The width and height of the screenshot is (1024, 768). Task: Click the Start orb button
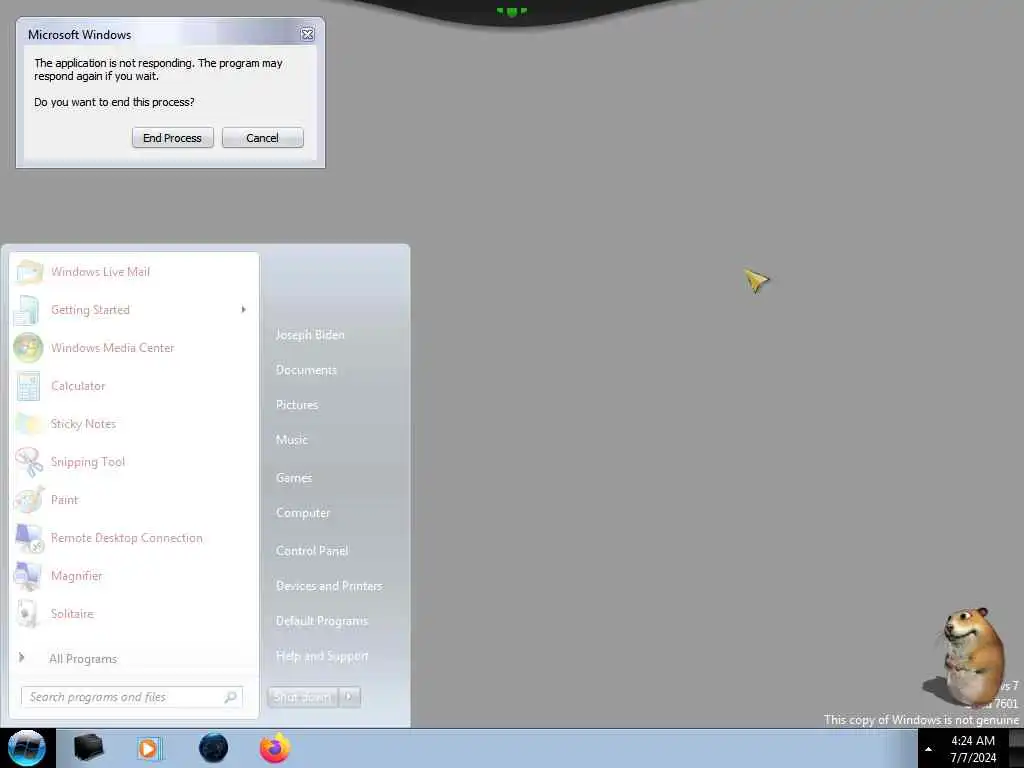(x=27, y=748)
